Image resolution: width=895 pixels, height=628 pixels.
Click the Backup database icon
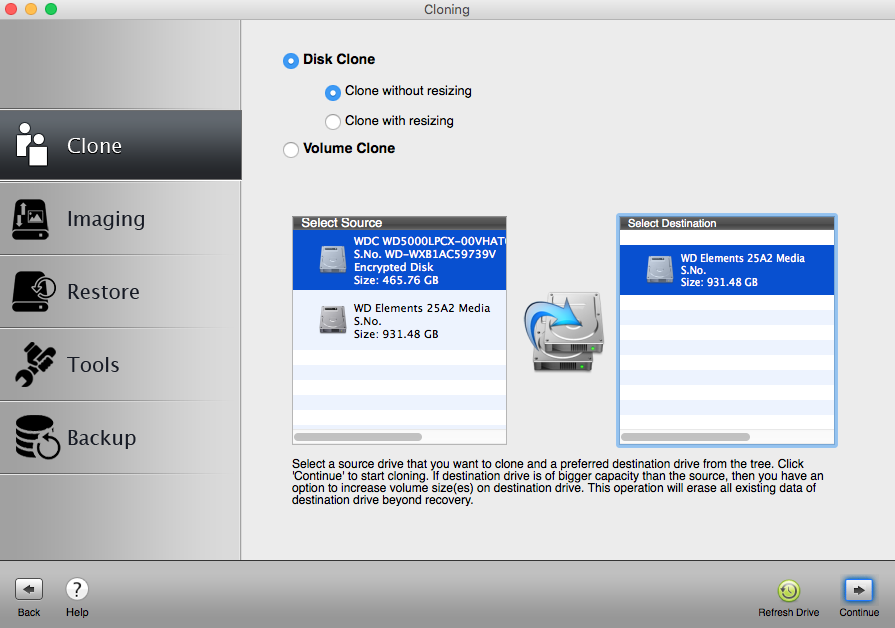pos(35,438)
